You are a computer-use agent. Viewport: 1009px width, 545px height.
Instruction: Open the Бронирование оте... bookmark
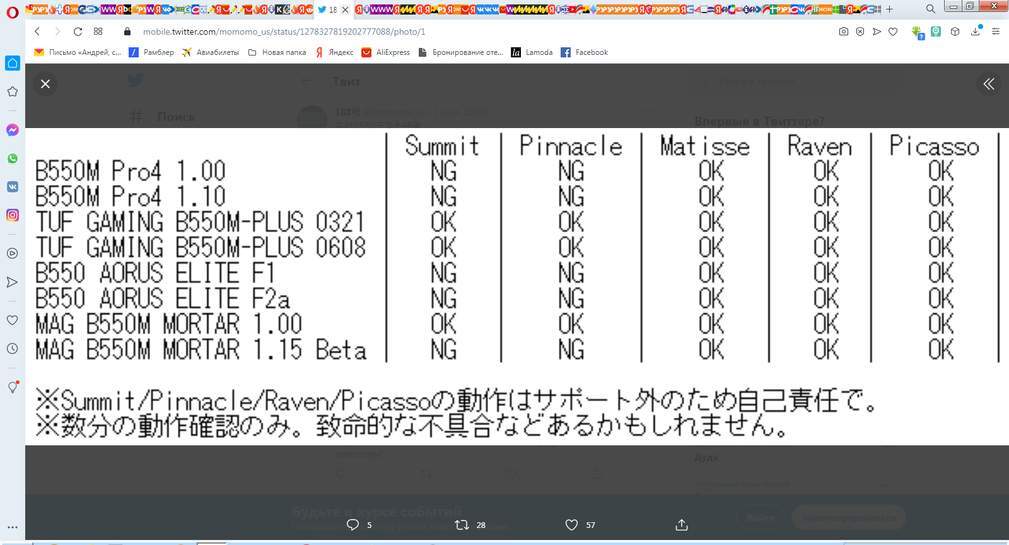click(x=461, y=52)
